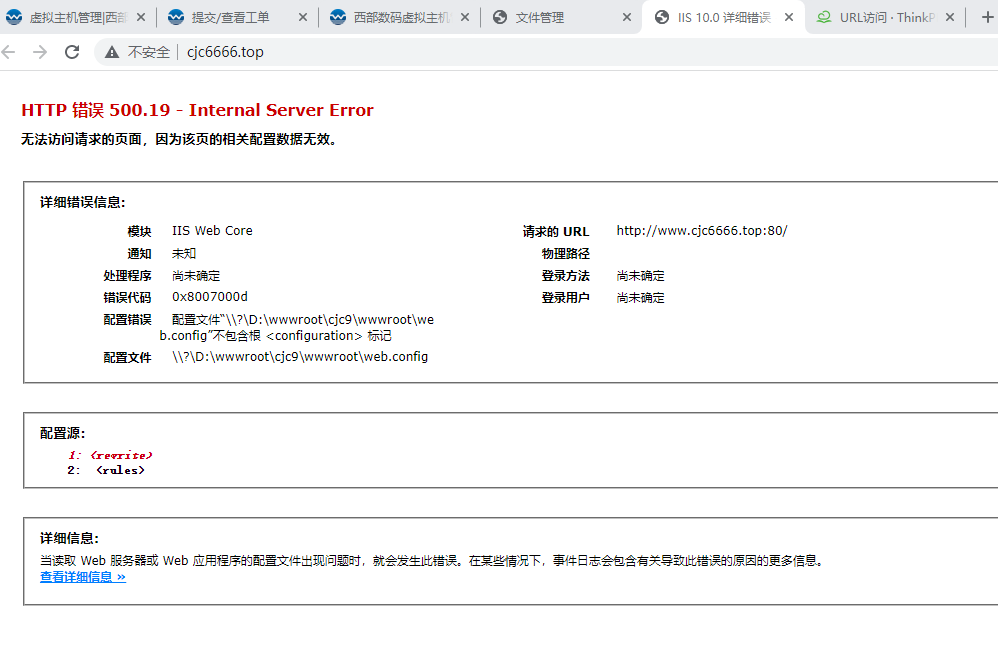The width and height of the screenshot is (998, 651).
Task: Open the 查看详细信息 link
Action: [83, 577]
